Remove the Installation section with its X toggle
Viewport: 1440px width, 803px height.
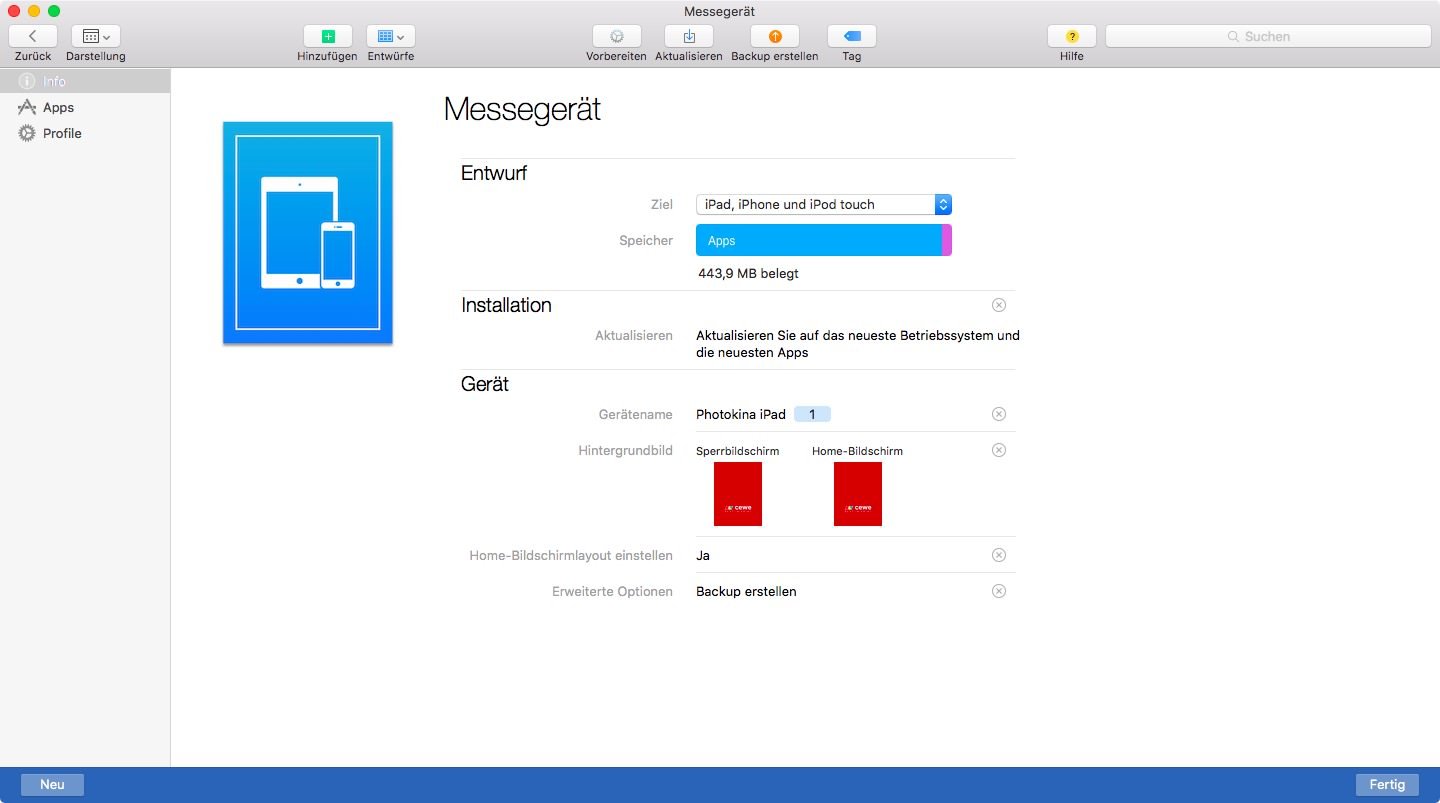(x=998, y=305)
